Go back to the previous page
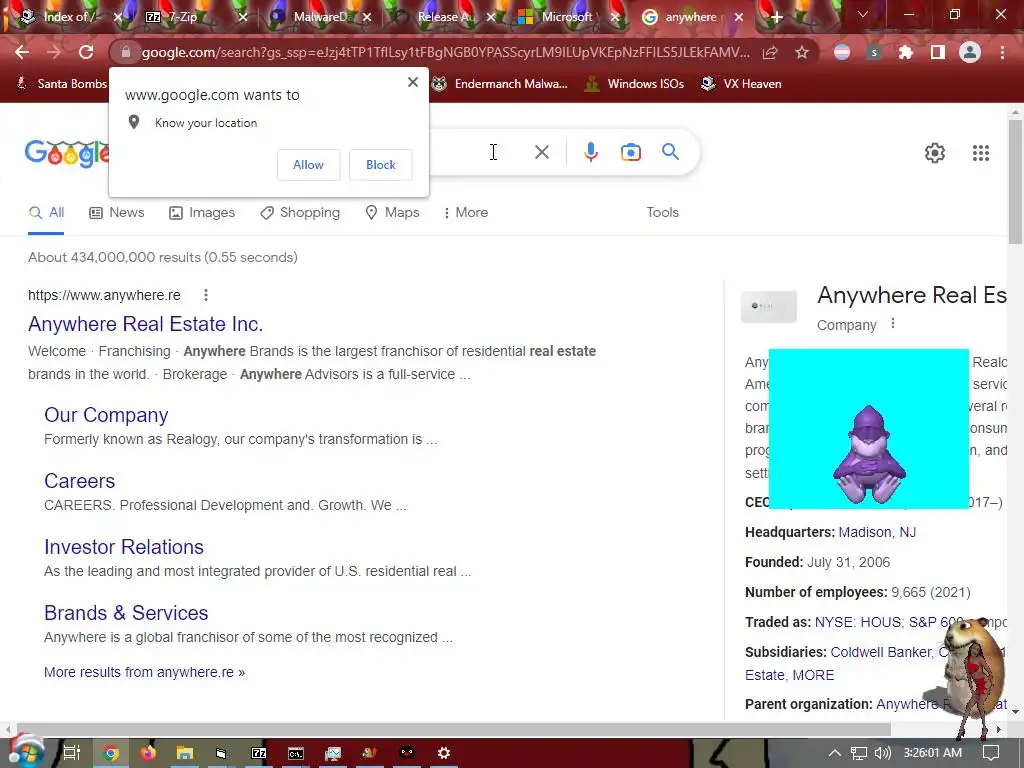Screen dimensions: 1024x768 tap(22, 52)
